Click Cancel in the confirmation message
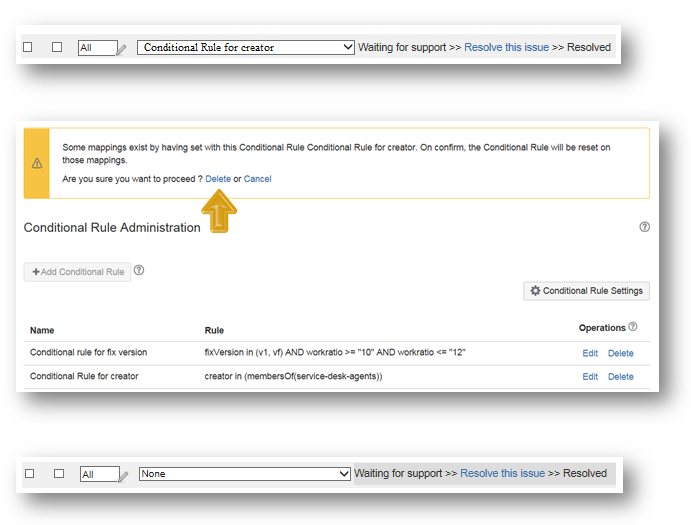 pos(257,179)
